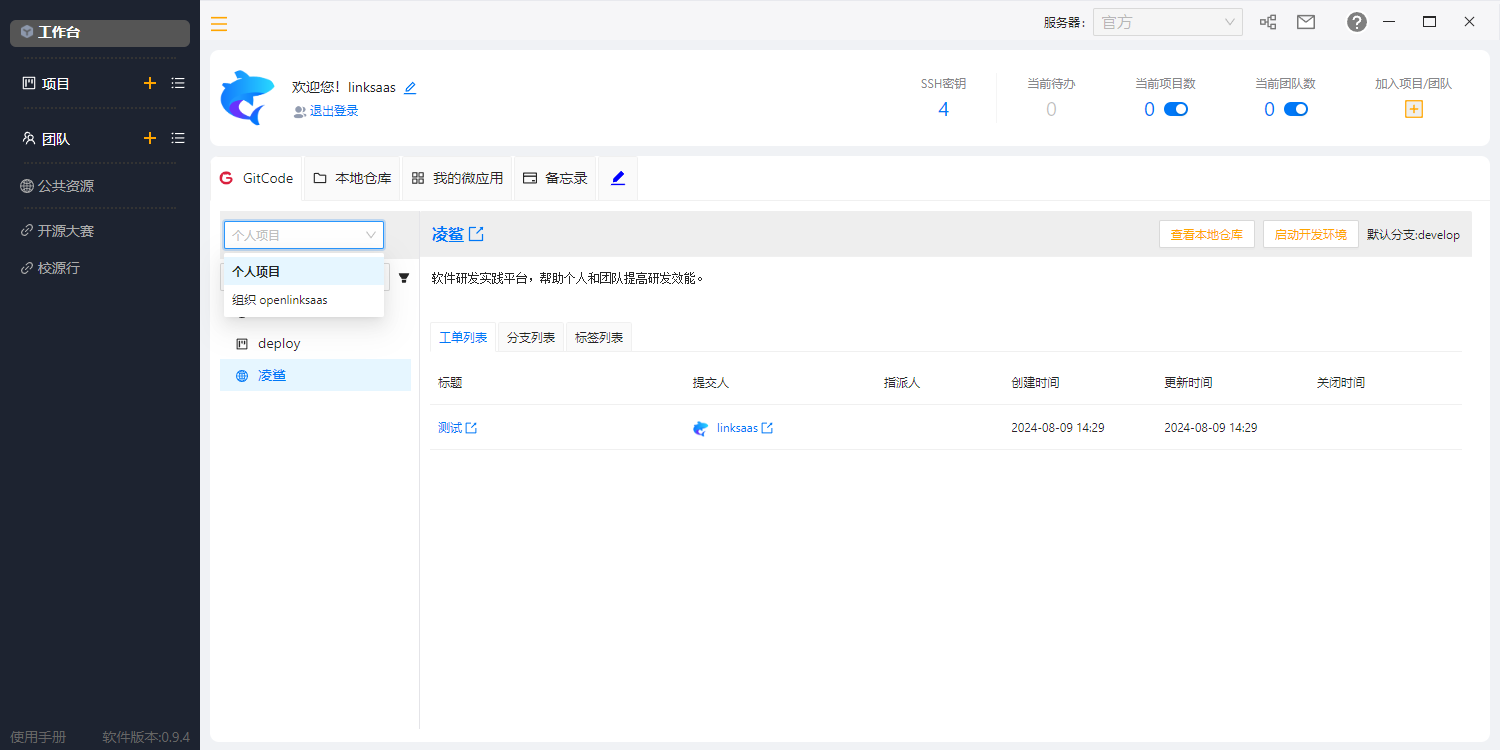
Task: Select the 工单列表 tab
Action: tap(463, 337)
